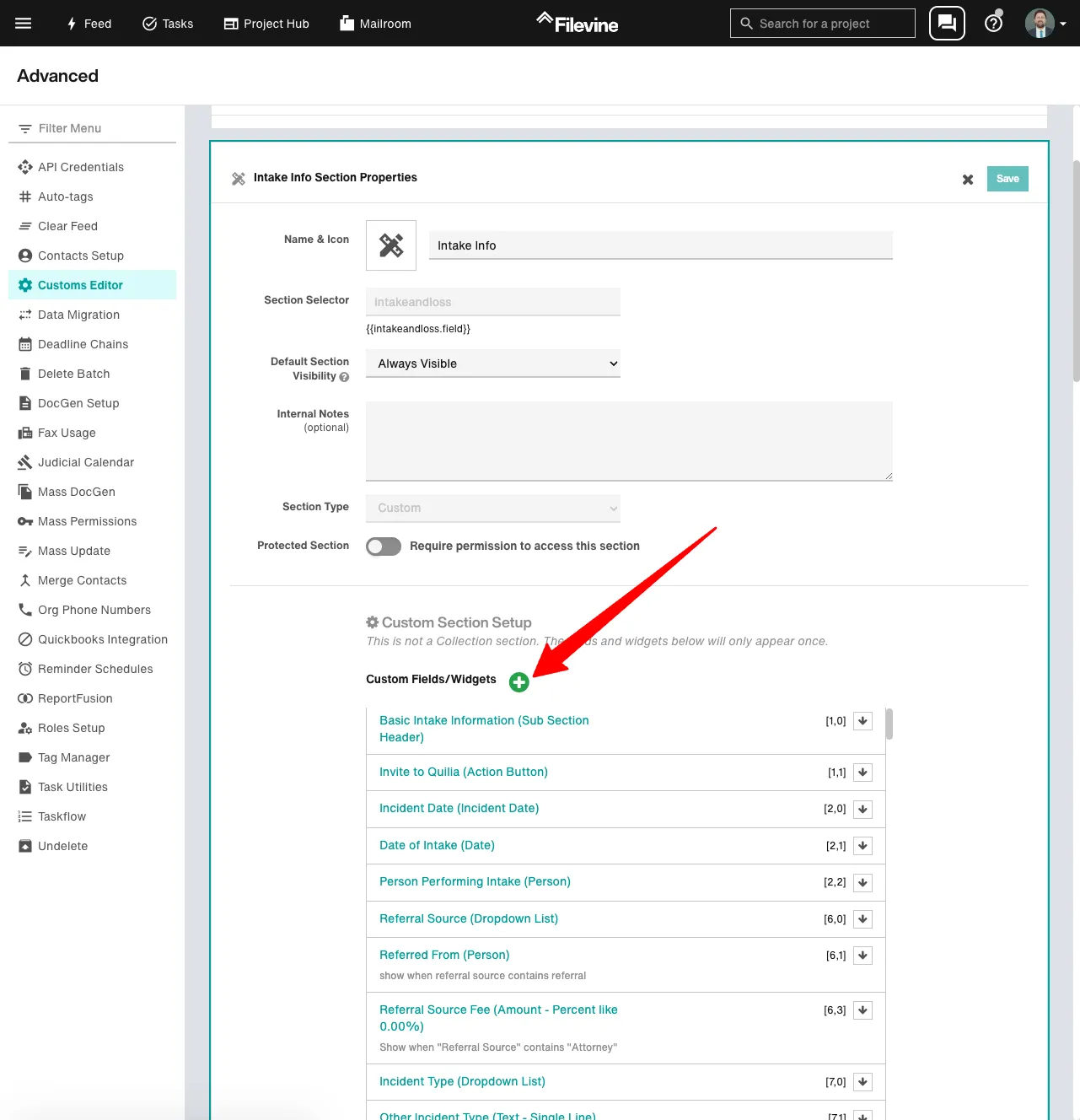Screen dimensions: 1080x1120
Task: Open the help question mark icon
Action: point(994,23)
